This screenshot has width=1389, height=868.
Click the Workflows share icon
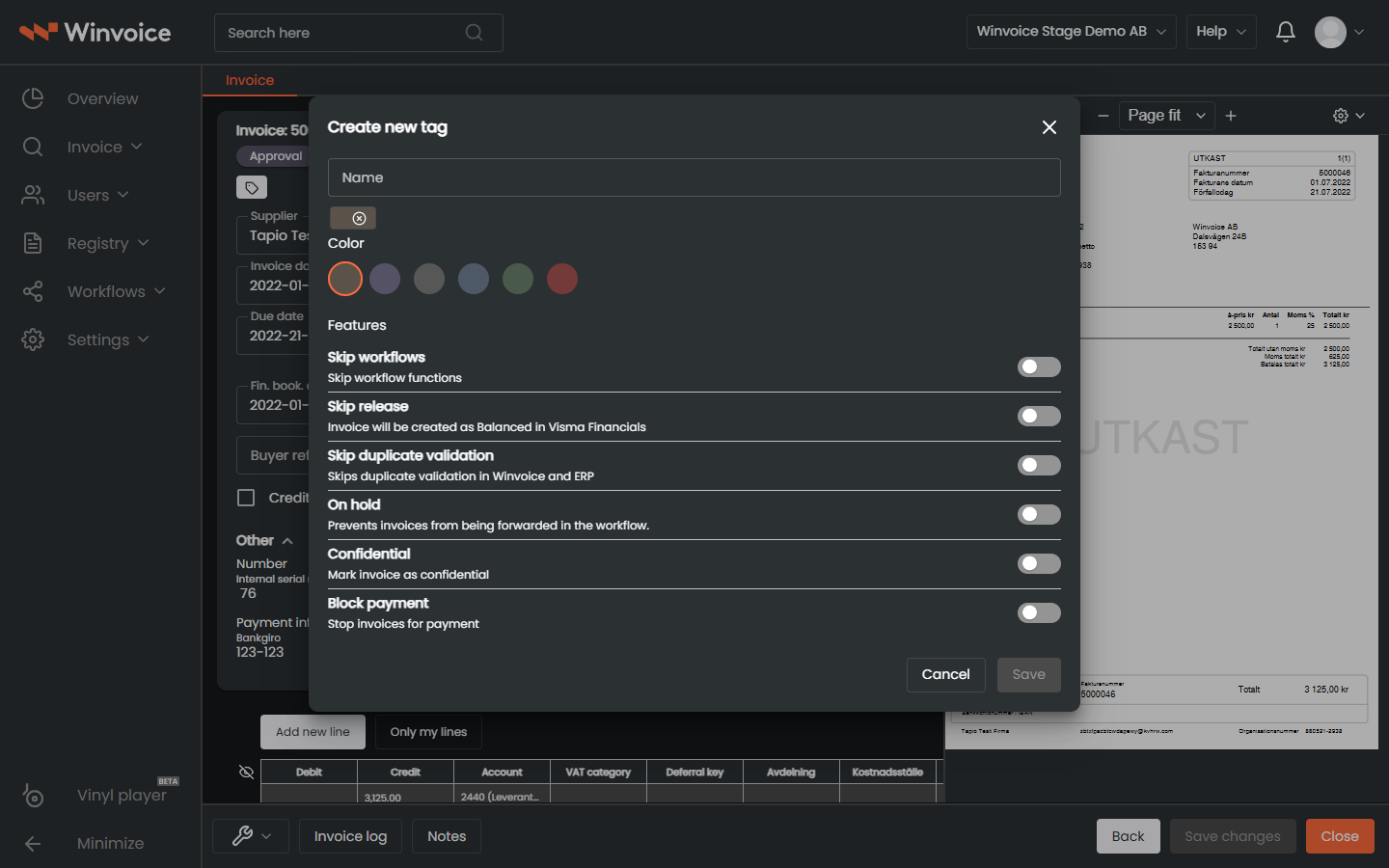tap(33, 291)
